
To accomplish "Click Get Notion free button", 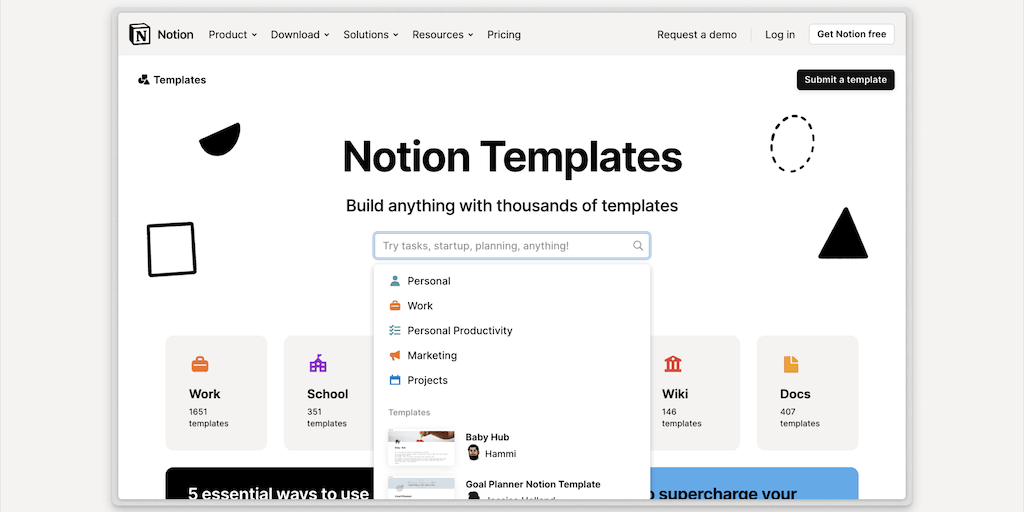I will pyautogui.click(x=852, y=34).
